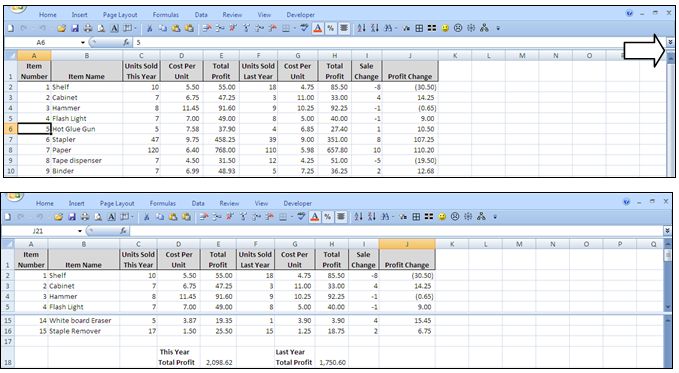Click the yellow smiley face icon in bottom window
Image resolution: width=679 pixels, height=373 pixels.
pos(442,217)
